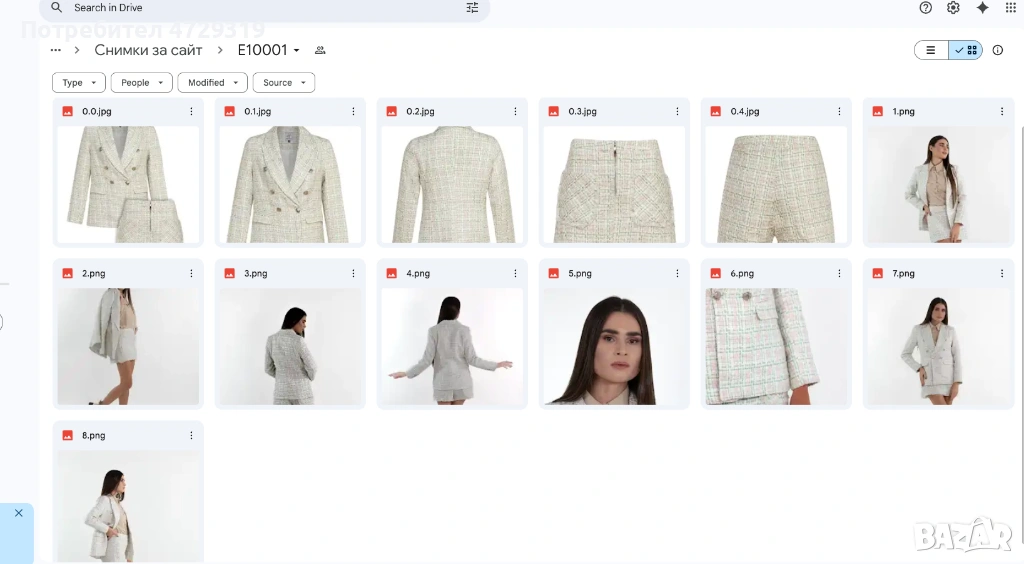Show folder details info icon
1024x564 pixels.
[x=997, y=50]
